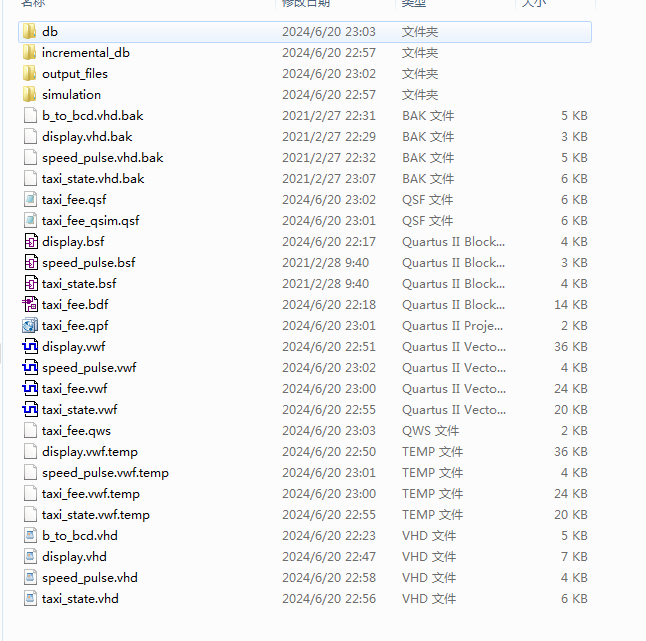The width and height of the screenshot is (646, 641).
Task: Click the file name 'b_to_bcd.vhd'
Action: 80,536
